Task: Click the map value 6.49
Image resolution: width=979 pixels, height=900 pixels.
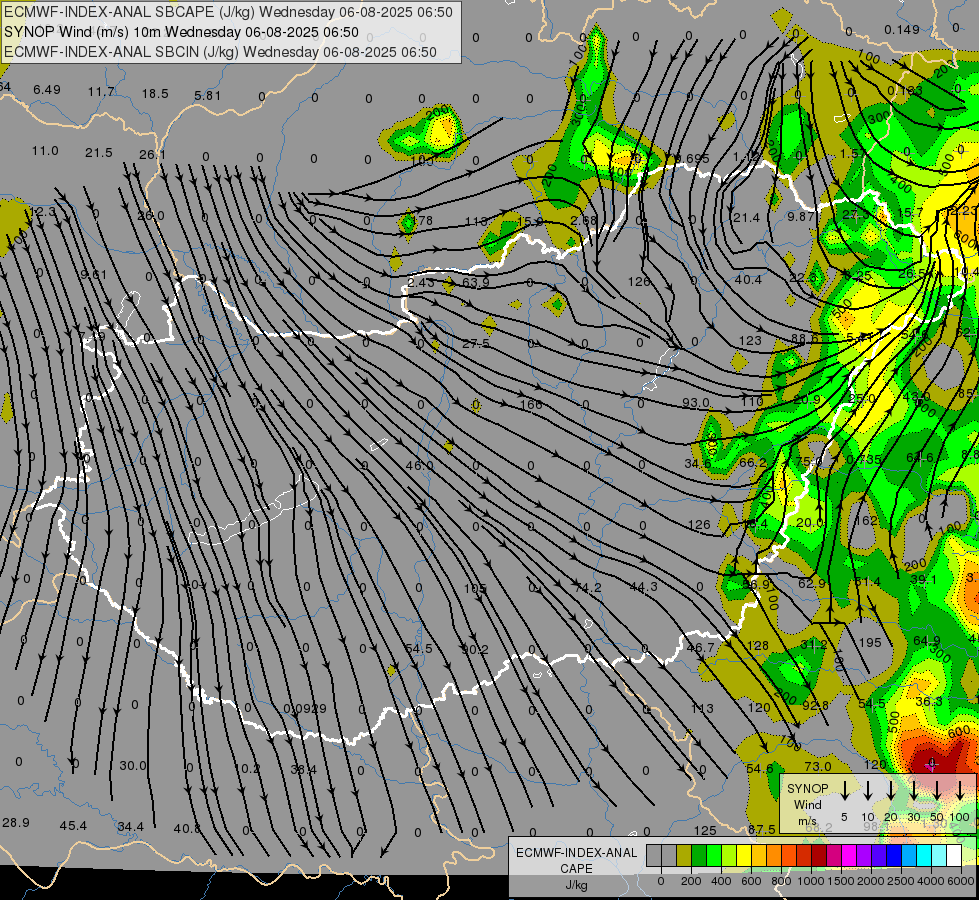Action: 47,90
